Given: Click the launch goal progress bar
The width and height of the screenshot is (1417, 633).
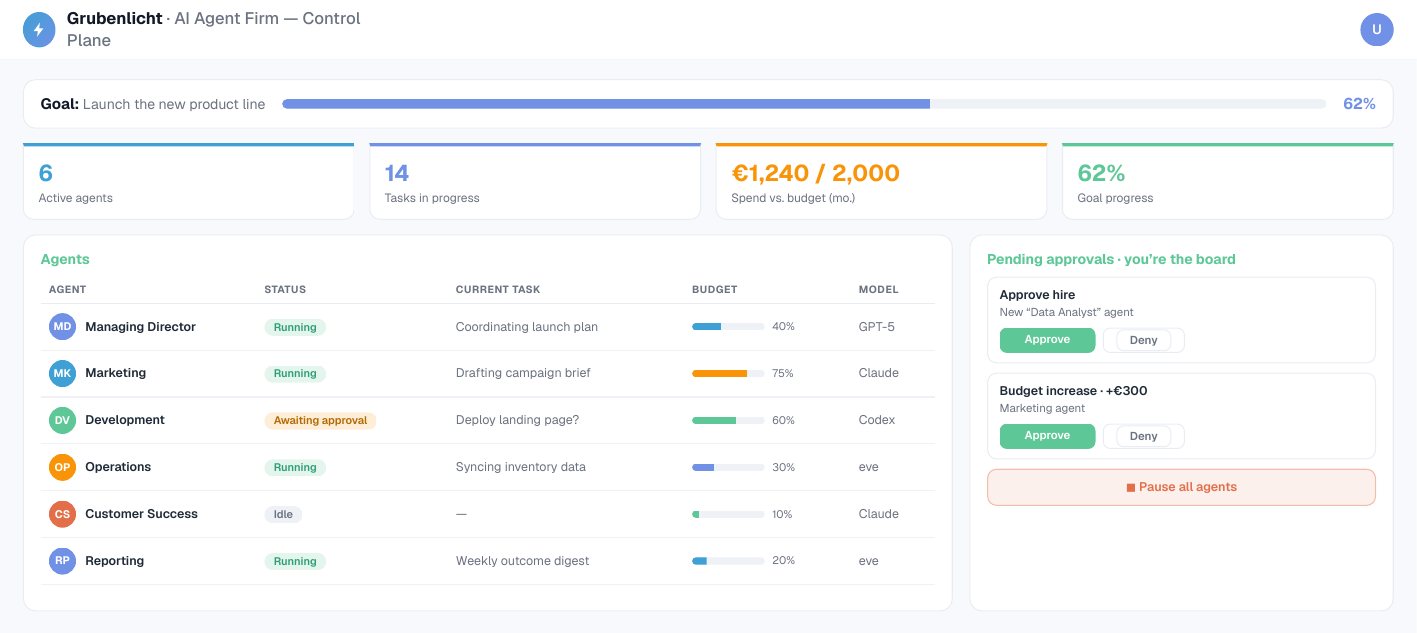Looking at the screenshot, I should [x=804, y=104].
